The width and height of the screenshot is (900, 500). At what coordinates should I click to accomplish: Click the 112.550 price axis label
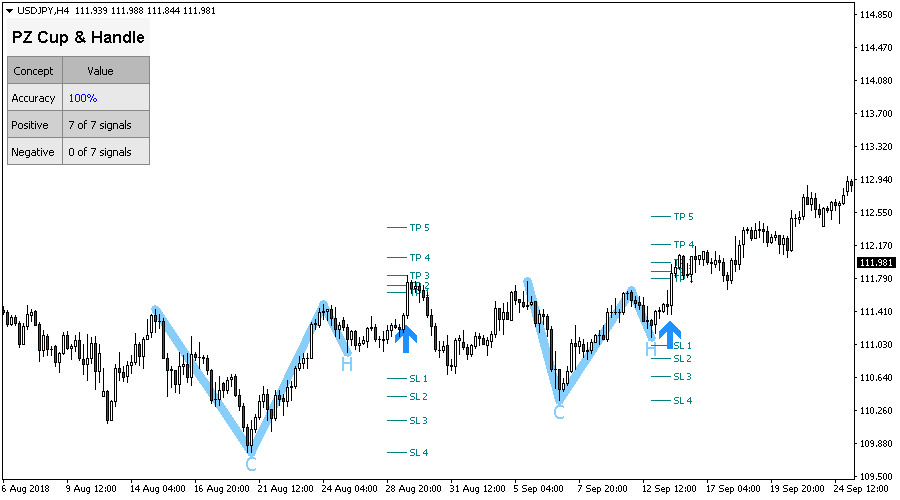(876, 213)
